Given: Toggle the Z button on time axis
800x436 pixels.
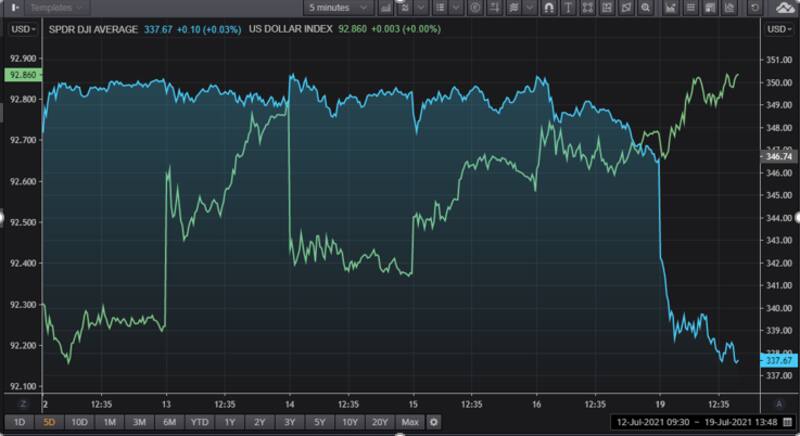Looking at the screenshot, I should coord(22,403).
